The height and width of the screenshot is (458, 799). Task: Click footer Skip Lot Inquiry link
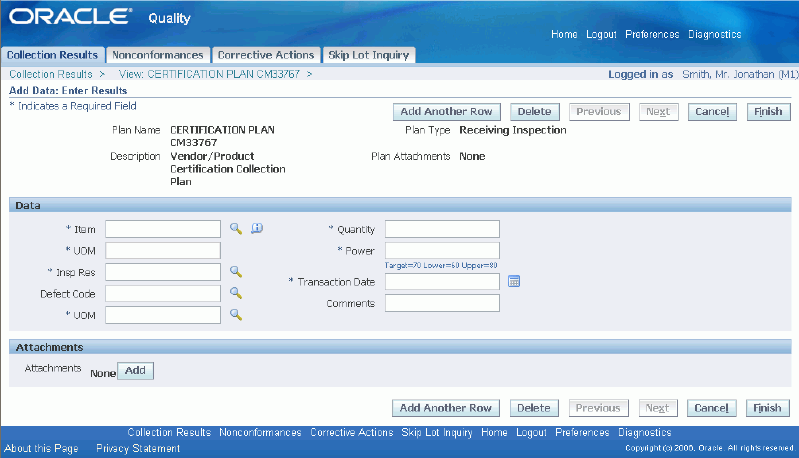coord(437,433)
